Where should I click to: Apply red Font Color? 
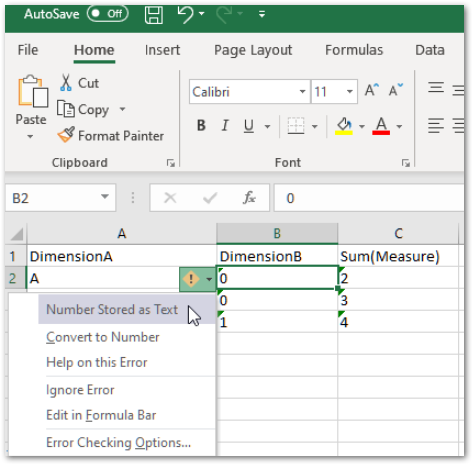point(381,126)
